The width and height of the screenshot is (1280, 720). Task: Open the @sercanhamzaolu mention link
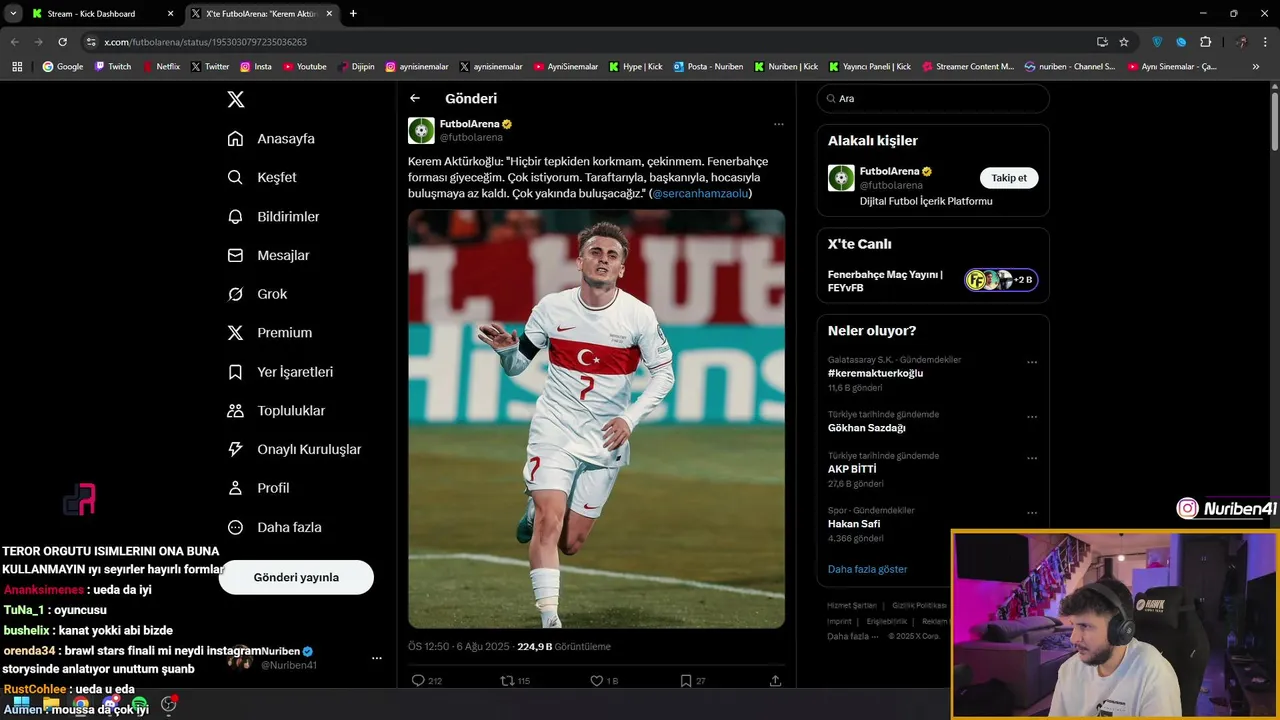coord(700,193)
